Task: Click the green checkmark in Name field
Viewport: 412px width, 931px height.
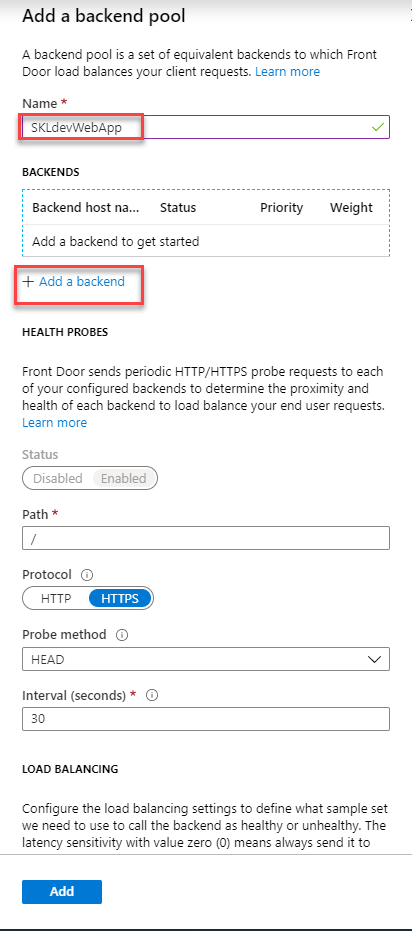Action: tap(377, 126)
